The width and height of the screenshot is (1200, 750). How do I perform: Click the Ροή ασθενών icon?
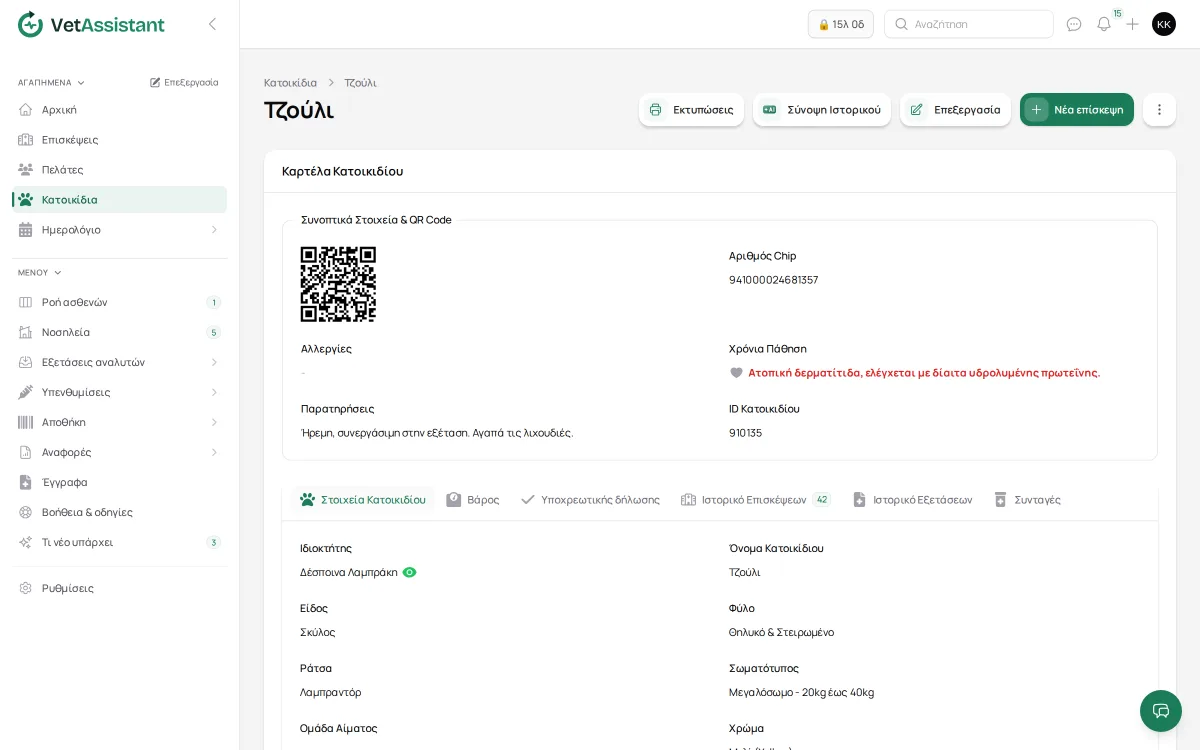(26, 302)
